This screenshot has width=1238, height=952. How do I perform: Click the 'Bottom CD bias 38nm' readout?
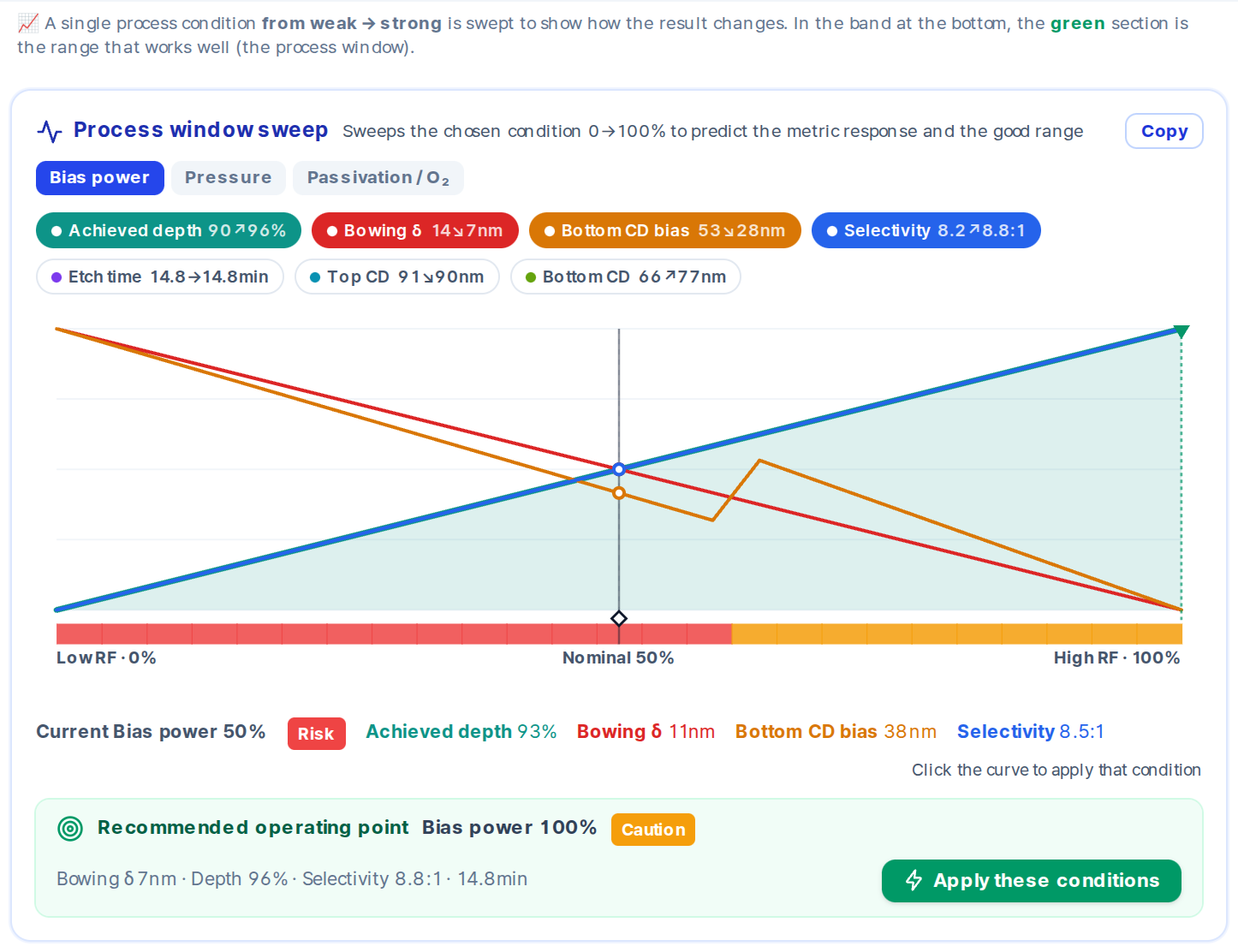click(x=836, y=732)
